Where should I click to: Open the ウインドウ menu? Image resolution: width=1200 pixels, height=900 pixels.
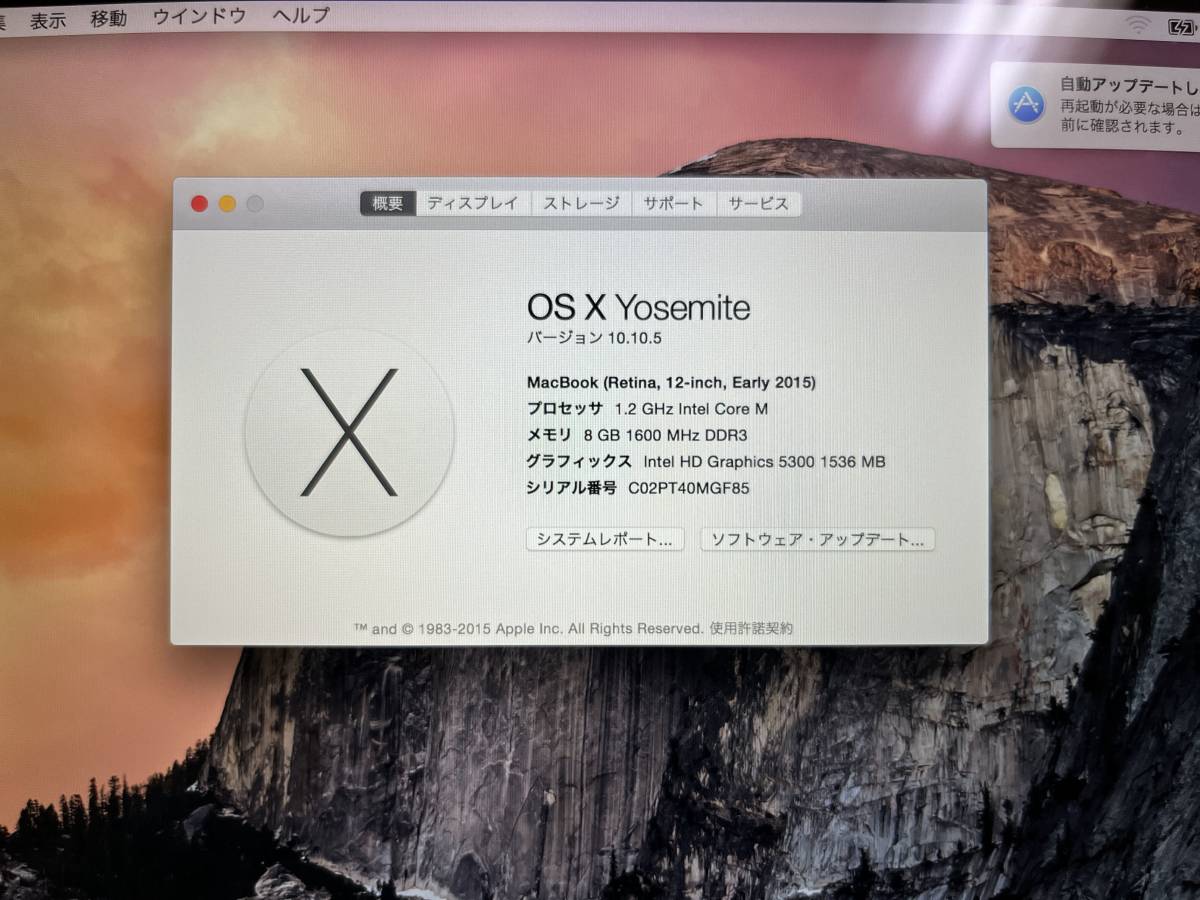point(199,16)
